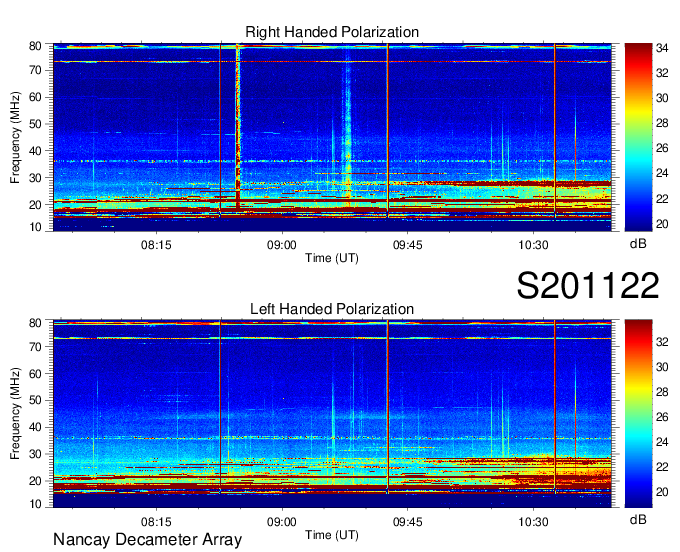Click the "20" frequency tick on the Left Handed plot
The height and width of the screenshot is (552, 680).
[35, 481]
